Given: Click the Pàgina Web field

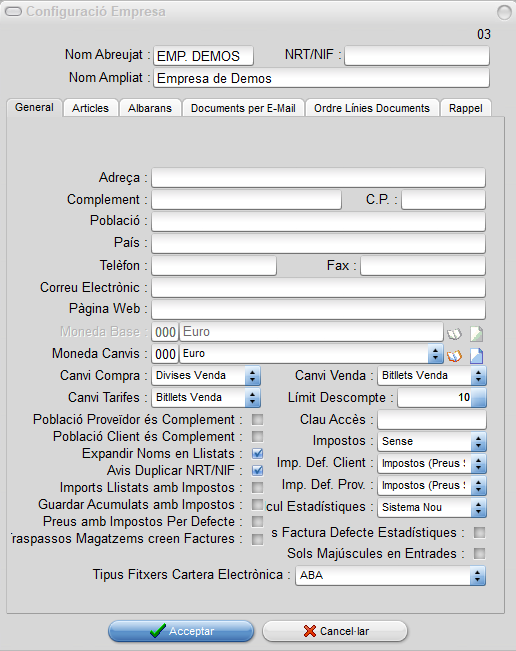Looking at the screenshot, I should (318, 310).
